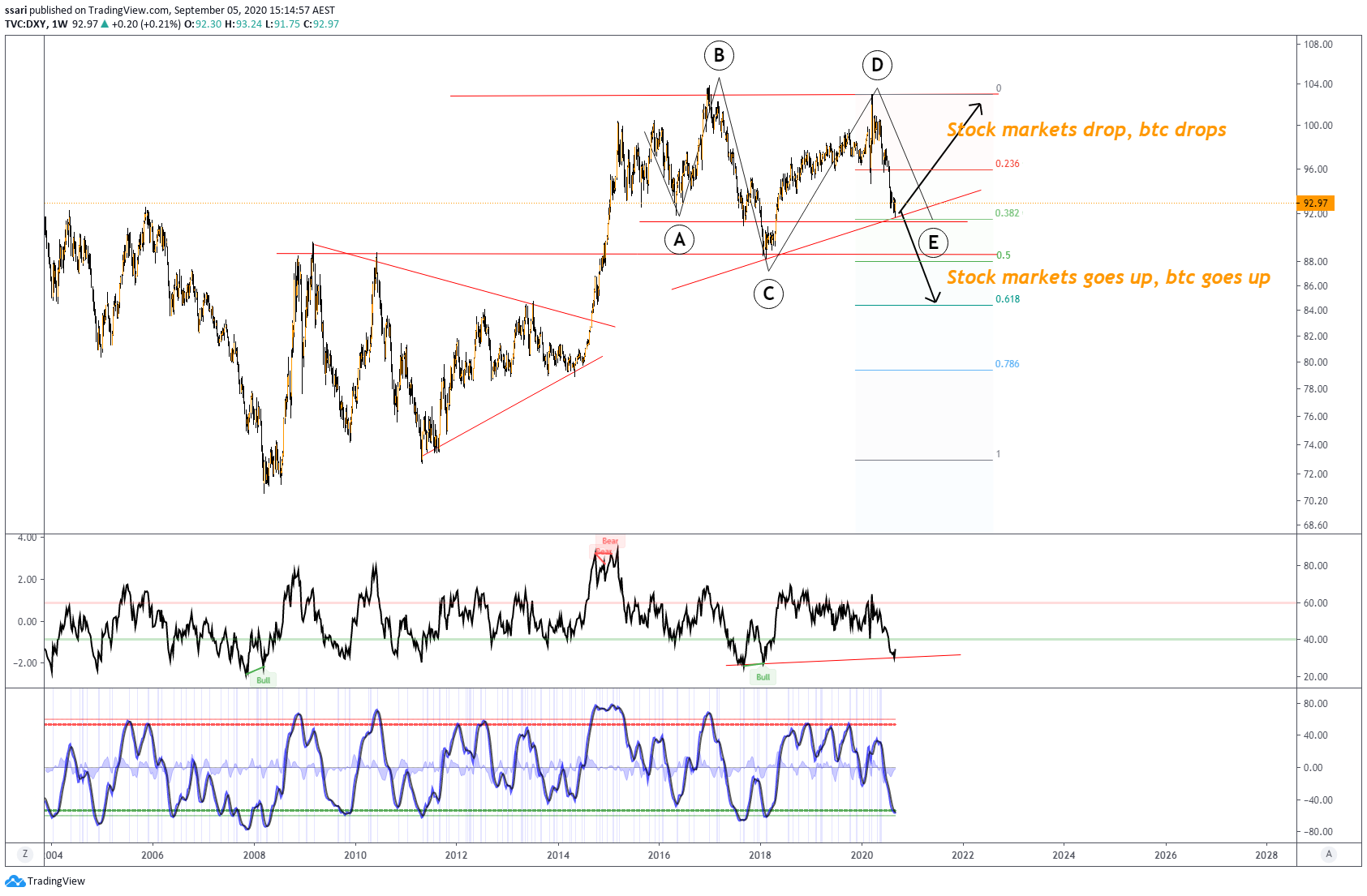
Task: Click the circled wave label E
Action: click(x=933, y=242)
